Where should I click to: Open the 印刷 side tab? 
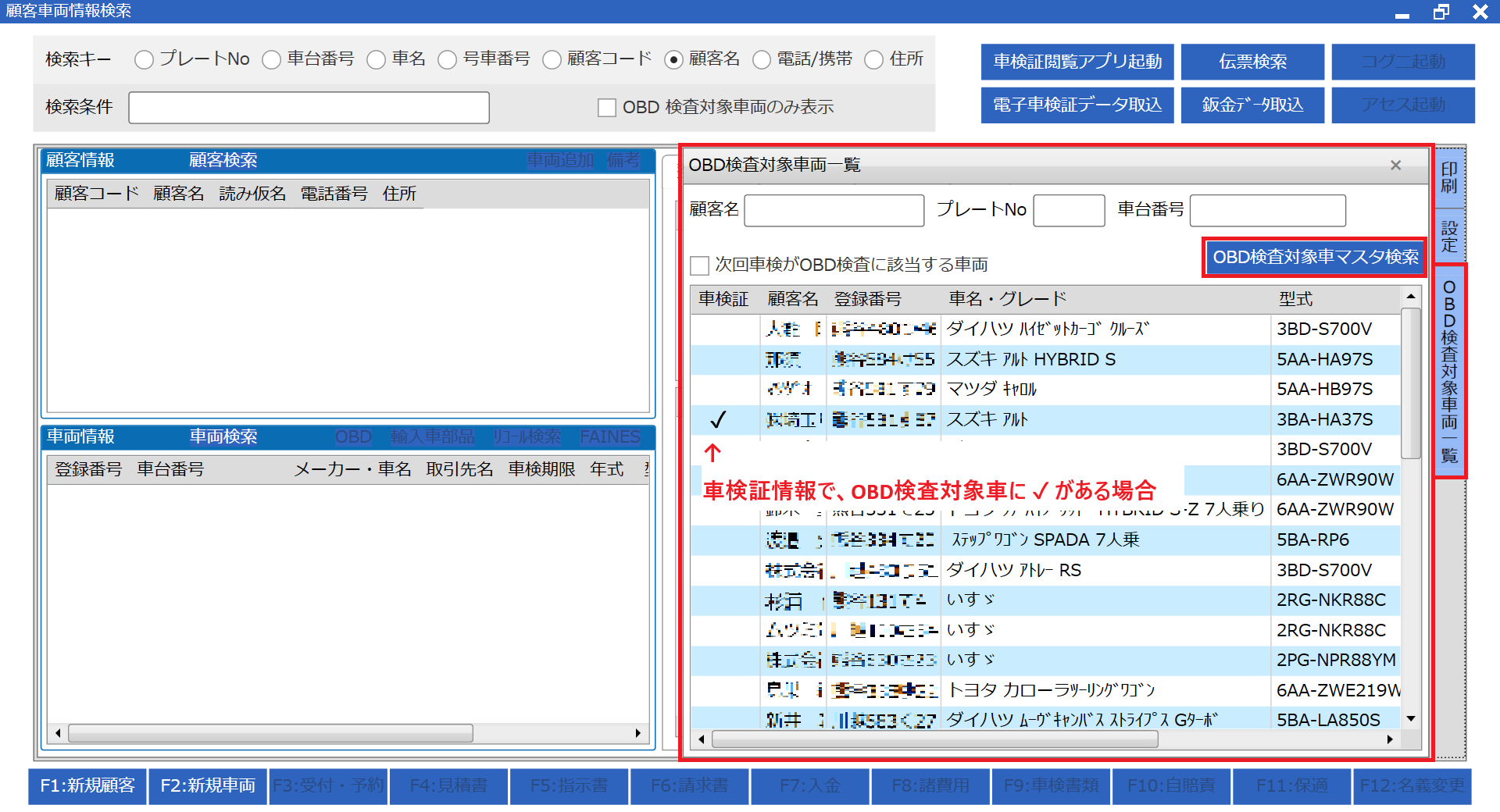pos(1449,178)
